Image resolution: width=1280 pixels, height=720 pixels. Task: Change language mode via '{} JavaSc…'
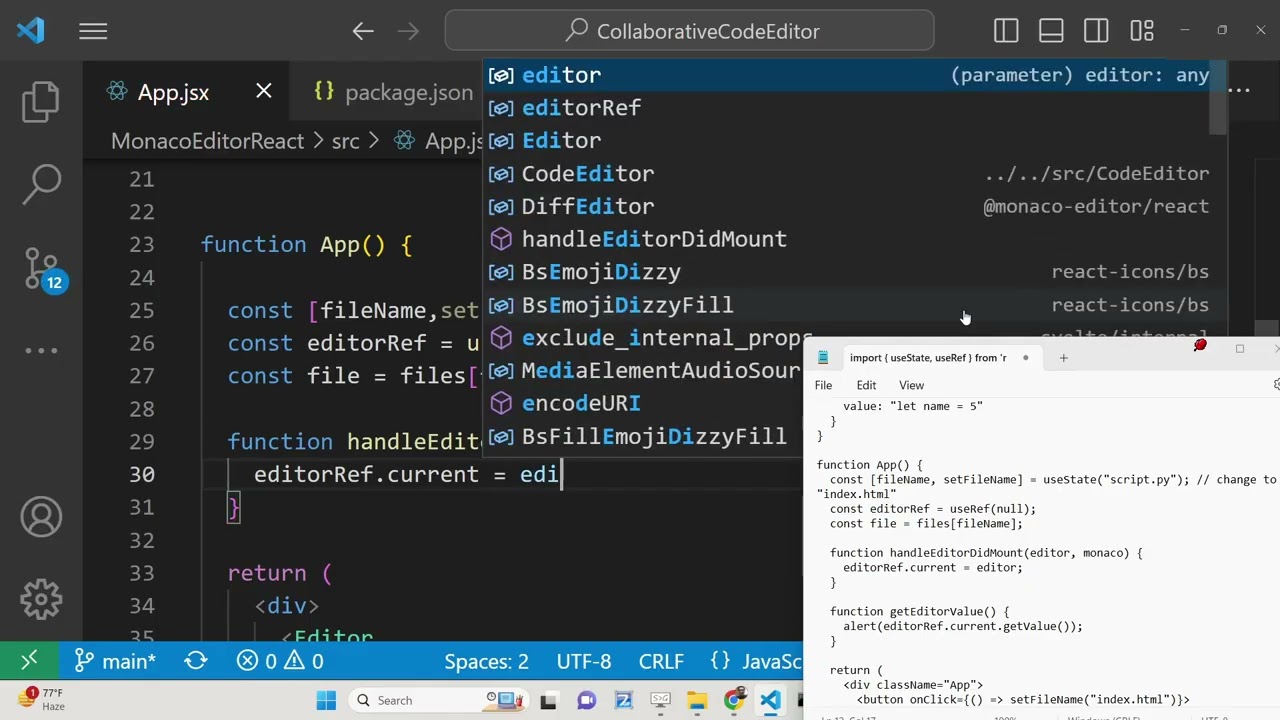pyautogui.click(x=755, y=661)
